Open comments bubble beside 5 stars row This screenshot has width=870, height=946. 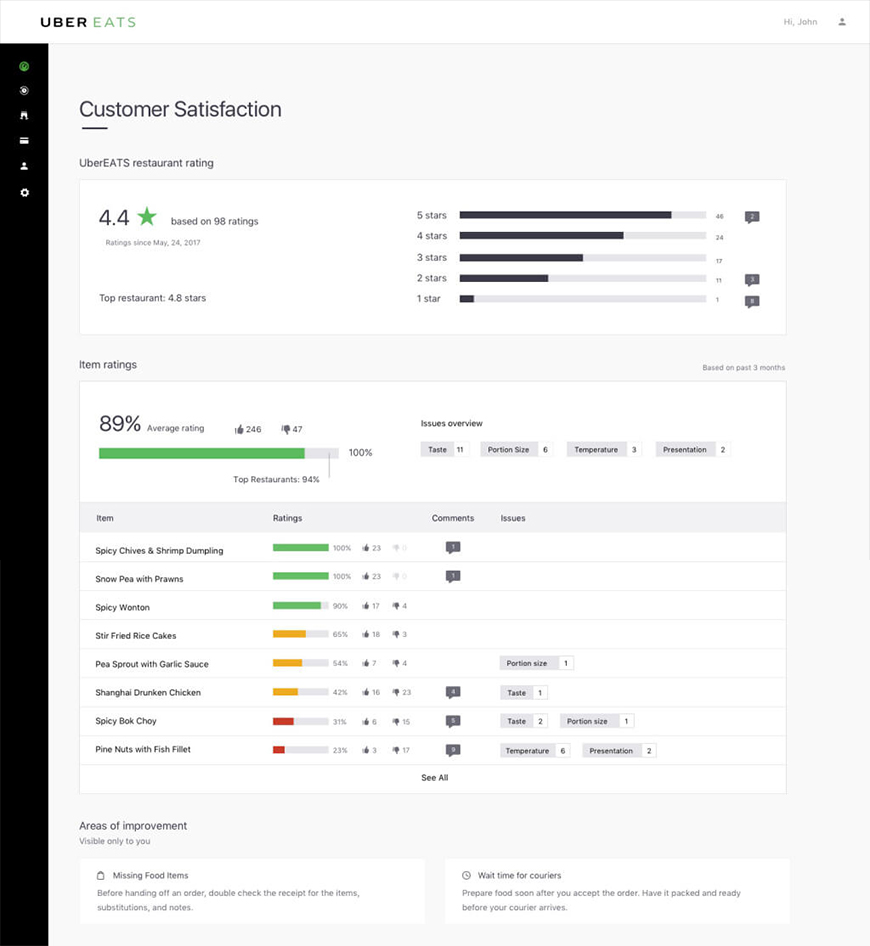[751, 215]
